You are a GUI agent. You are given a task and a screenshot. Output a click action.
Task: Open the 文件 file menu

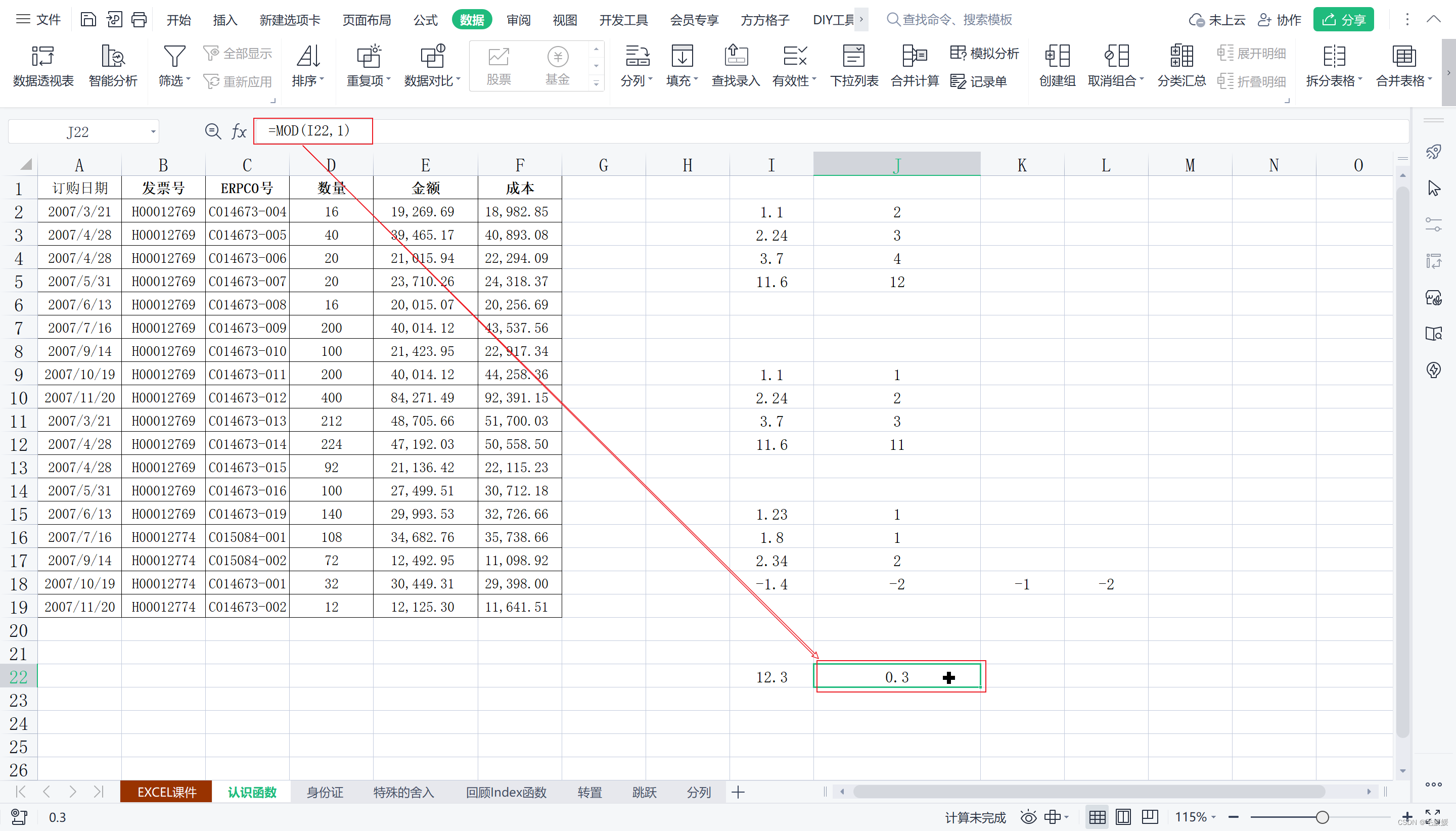tap(38, 19)
